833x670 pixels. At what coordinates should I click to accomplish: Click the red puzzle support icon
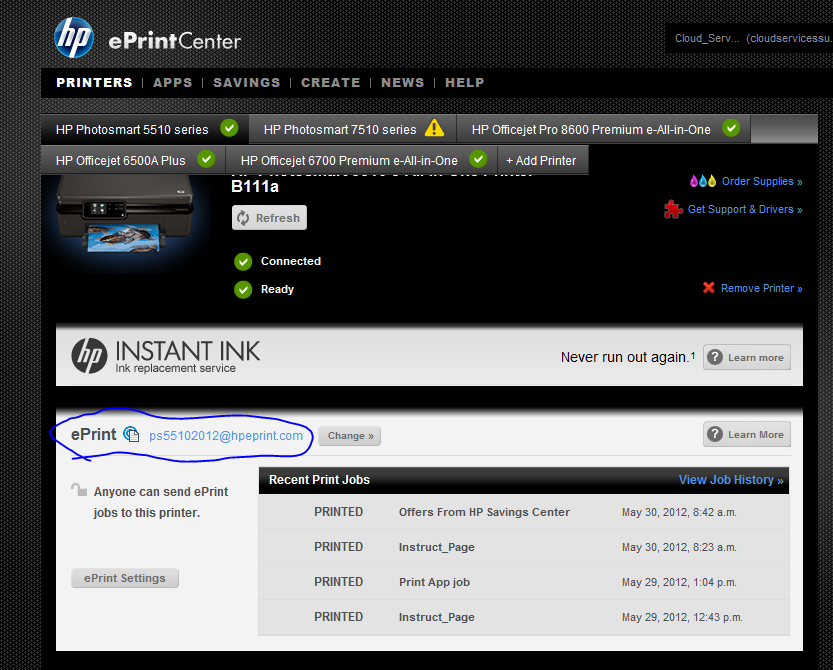point(673,209)
